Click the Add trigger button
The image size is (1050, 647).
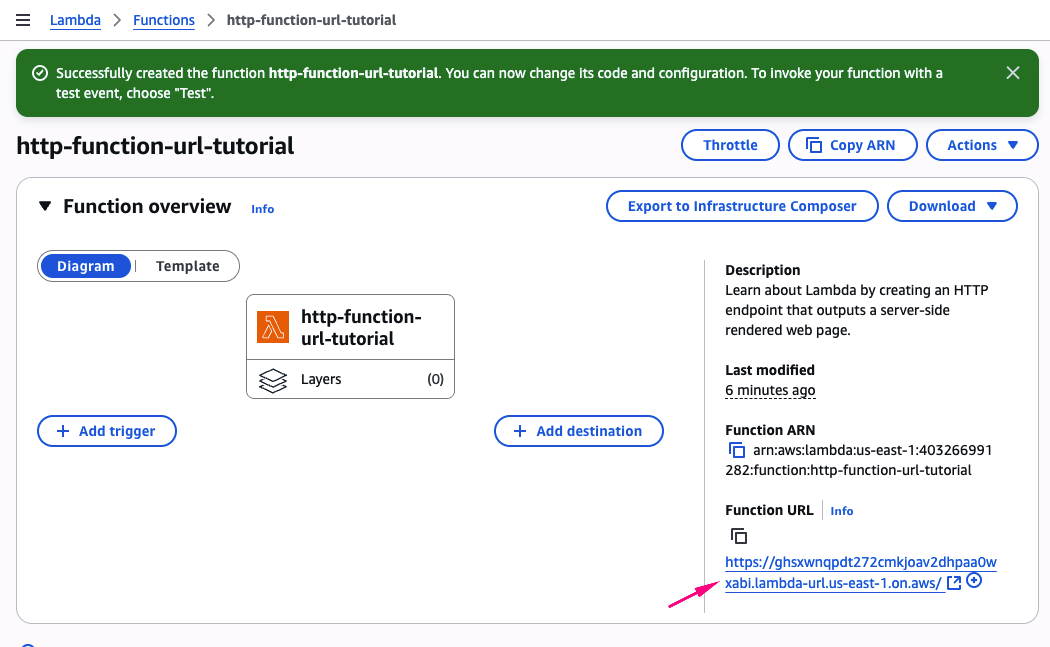pyautogui.click(x=106, y=431)
